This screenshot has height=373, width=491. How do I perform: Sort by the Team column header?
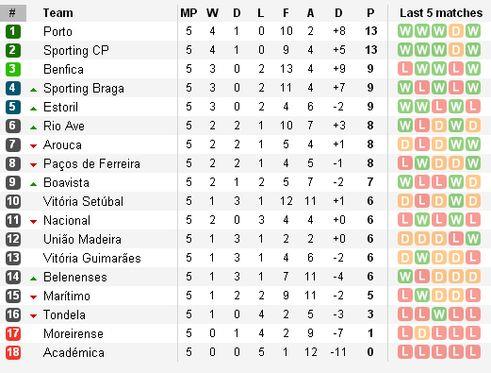pos(58,13)
